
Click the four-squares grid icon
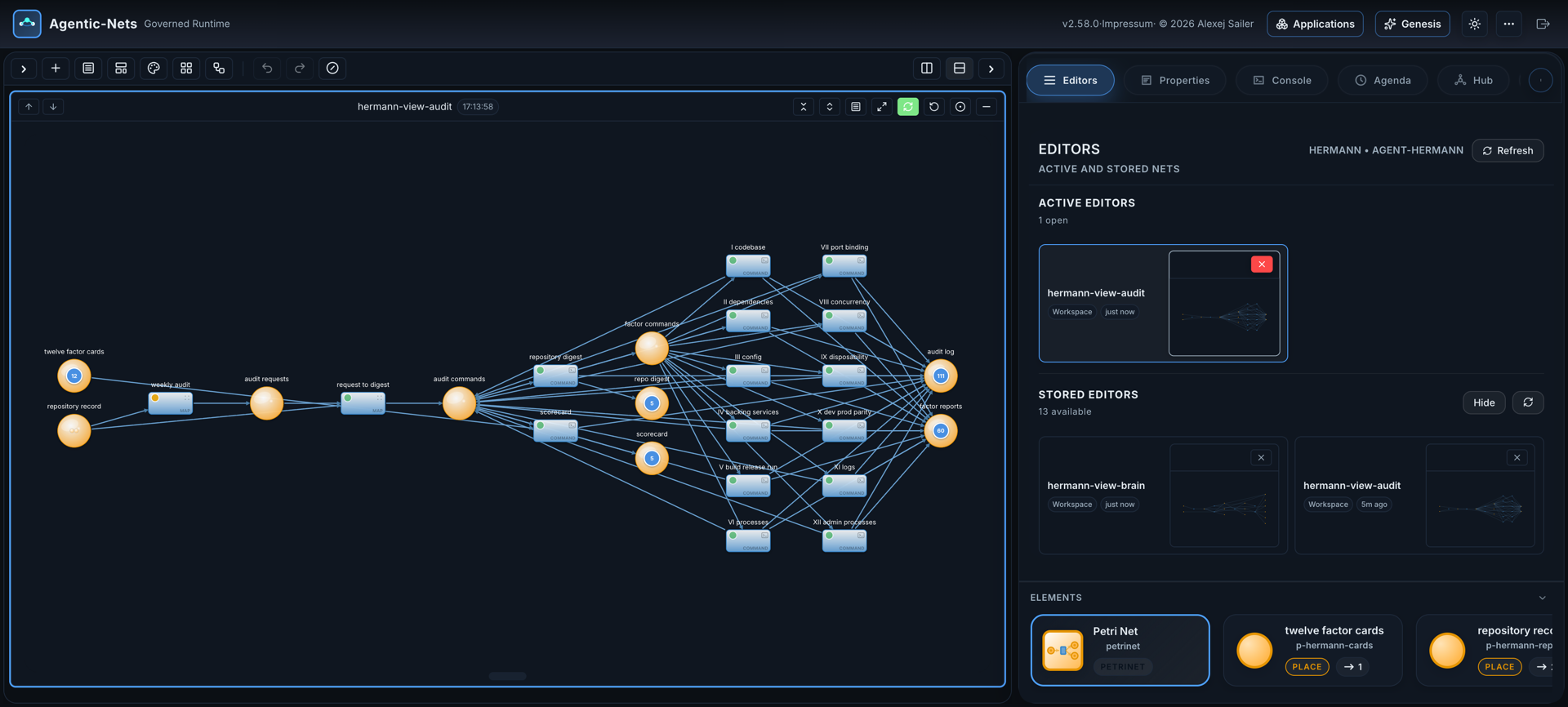(x=186, y=69)
